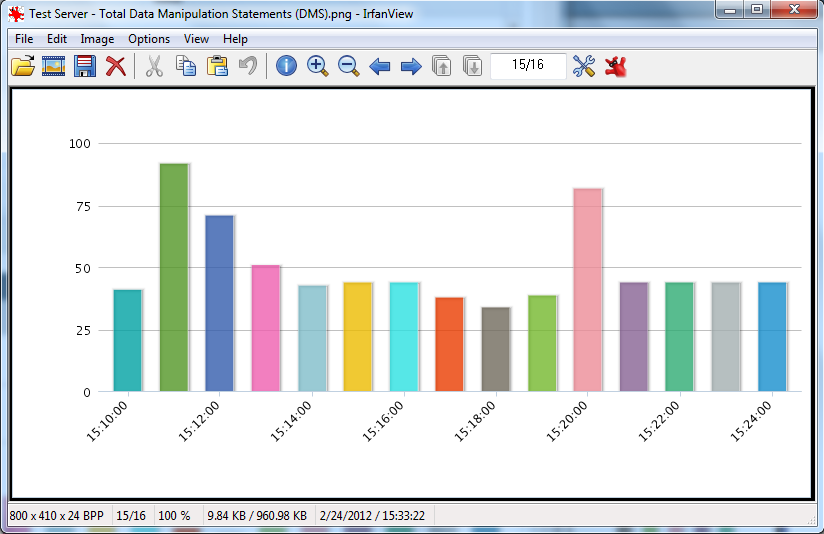The width and height of the screenshot is (824, 534).
Task: Click the tall green bar in the chart
Action: [174, 278]
